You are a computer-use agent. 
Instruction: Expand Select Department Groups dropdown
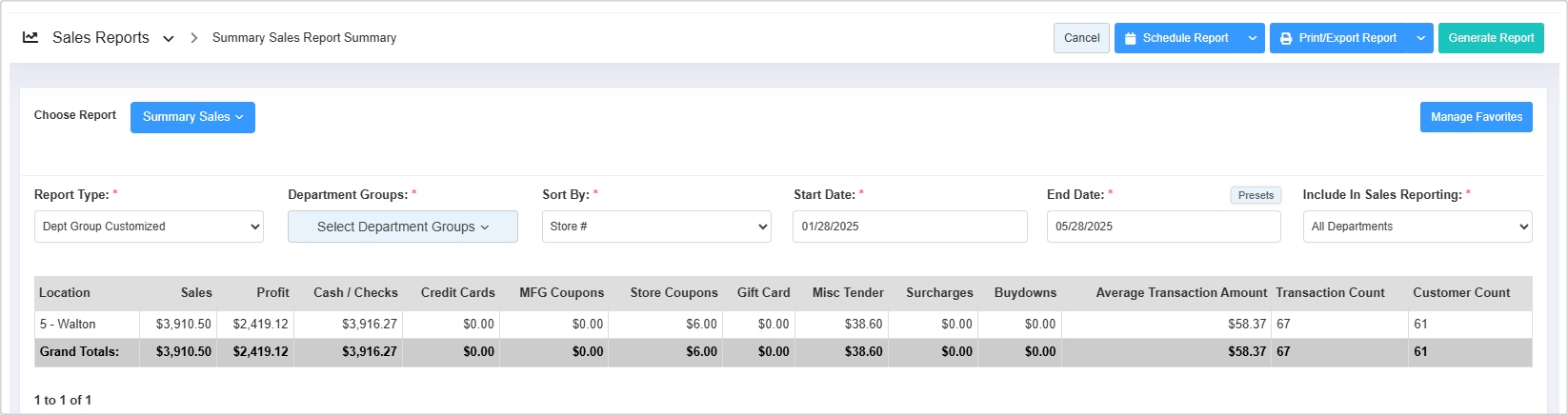402,227
